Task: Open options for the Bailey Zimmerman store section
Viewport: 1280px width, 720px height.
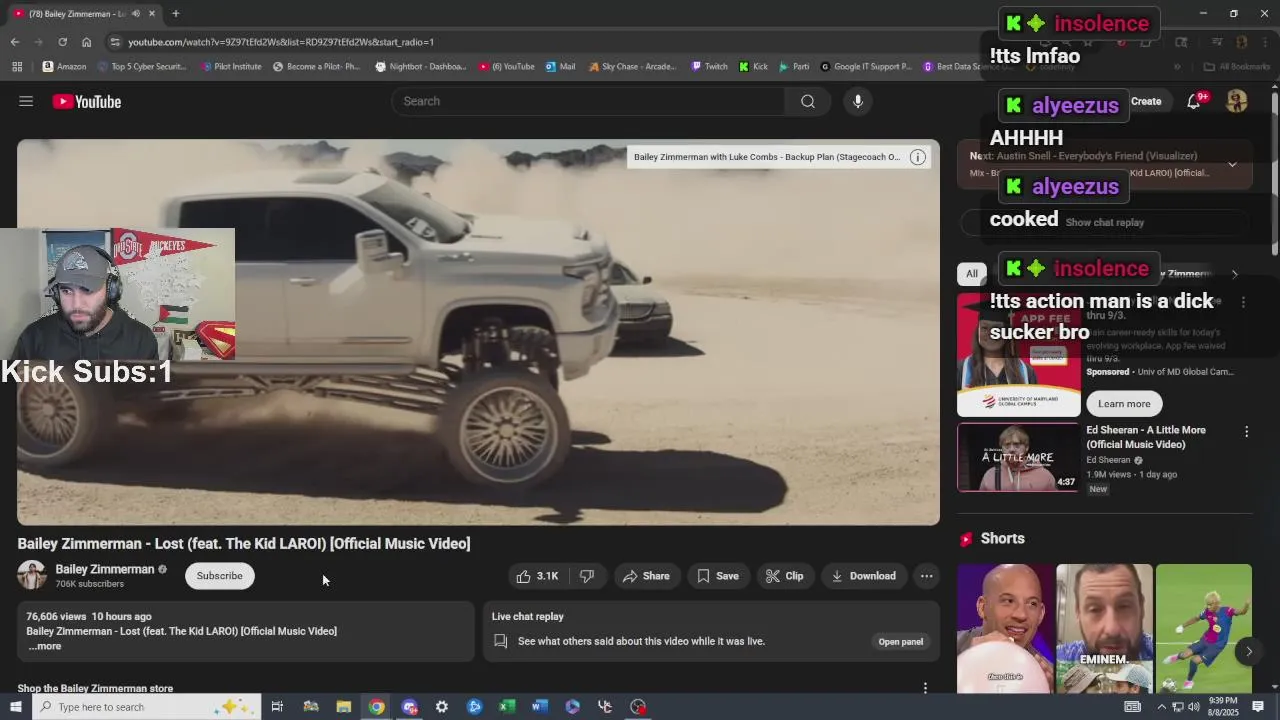Action: (x=925, y=688)
